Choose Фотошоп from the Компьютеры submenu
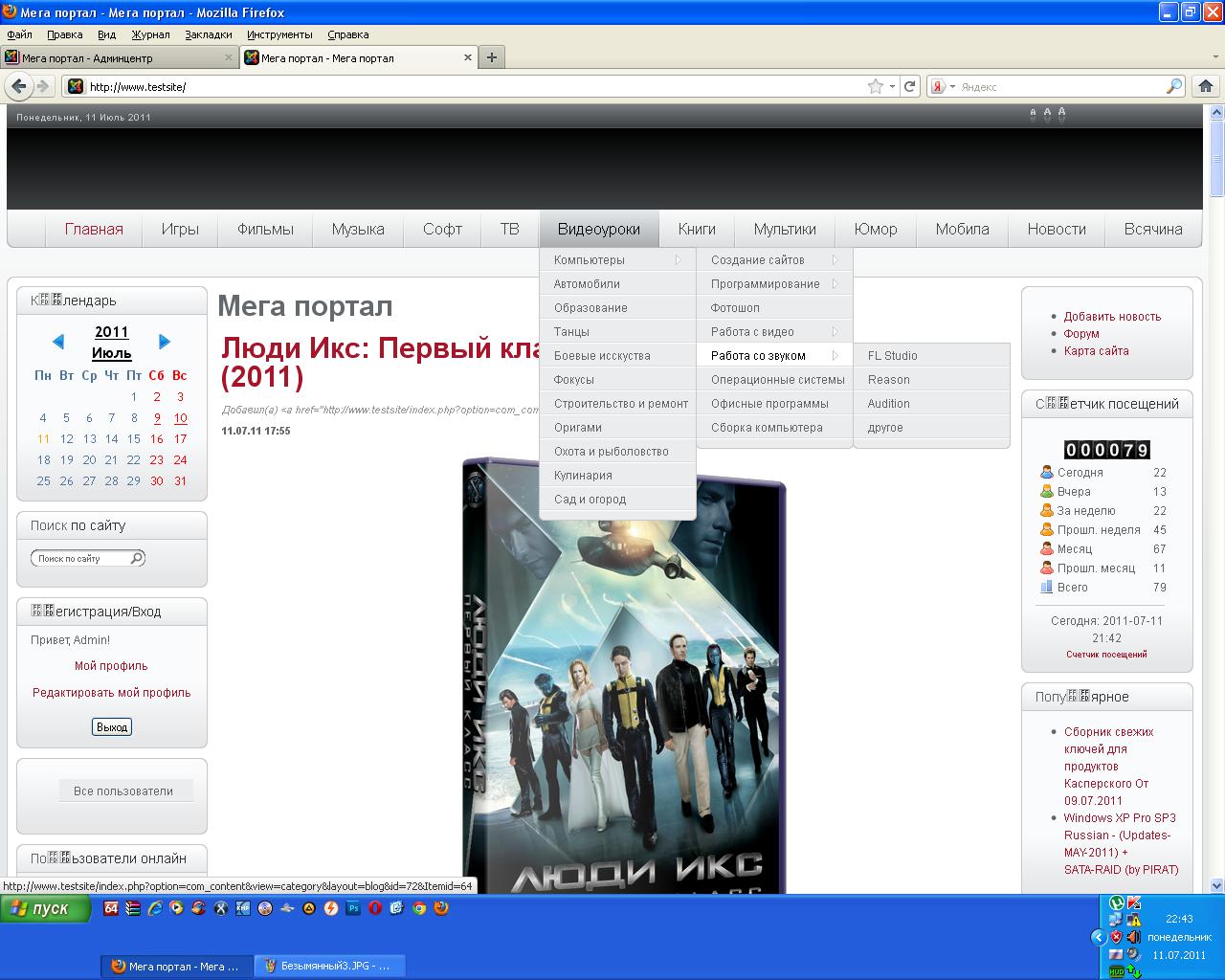 [x=774, y=308]
